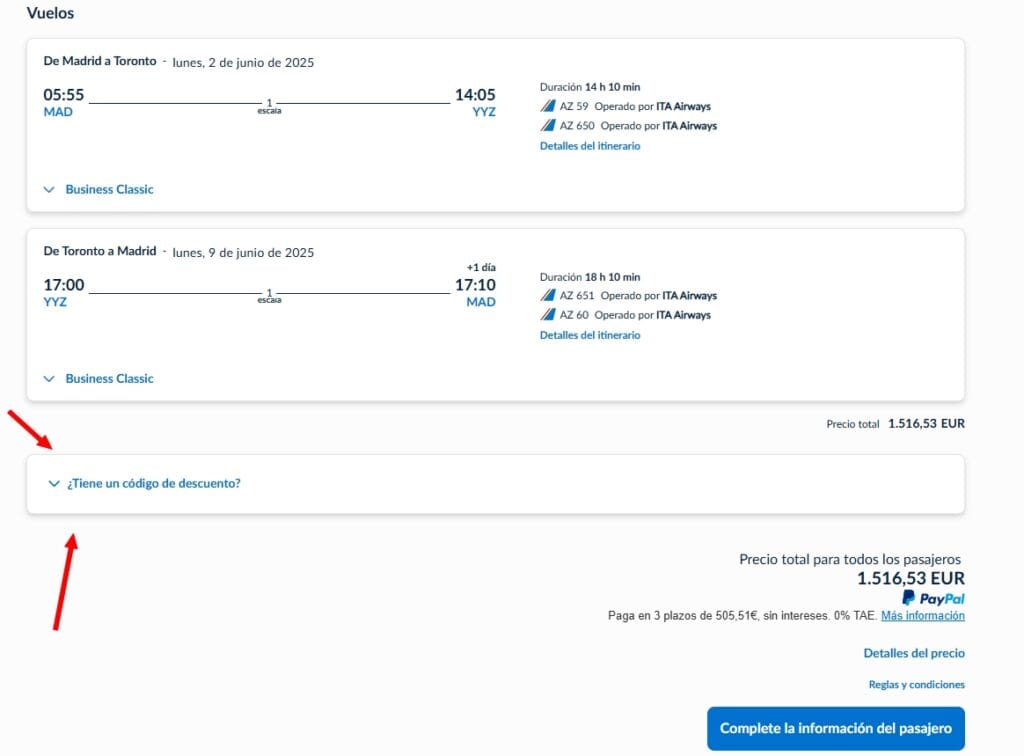Expand Business Classic fare for the Toronto–Madrid flight
The width and height of the screenshot is (1024, 756).
click(109, 379)
